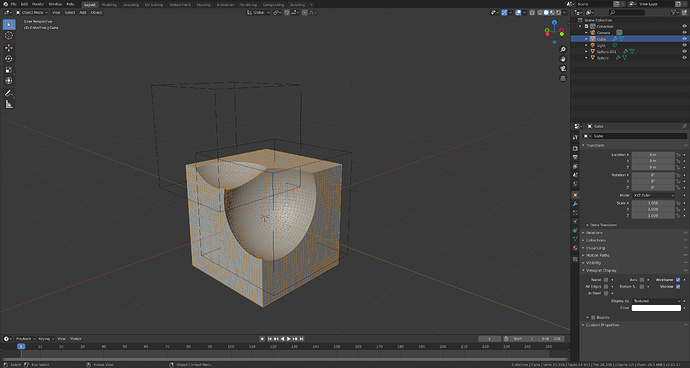The image size is (690, 368).
Task: Collapse the Transform panel
Action: (x=594, y=145)
